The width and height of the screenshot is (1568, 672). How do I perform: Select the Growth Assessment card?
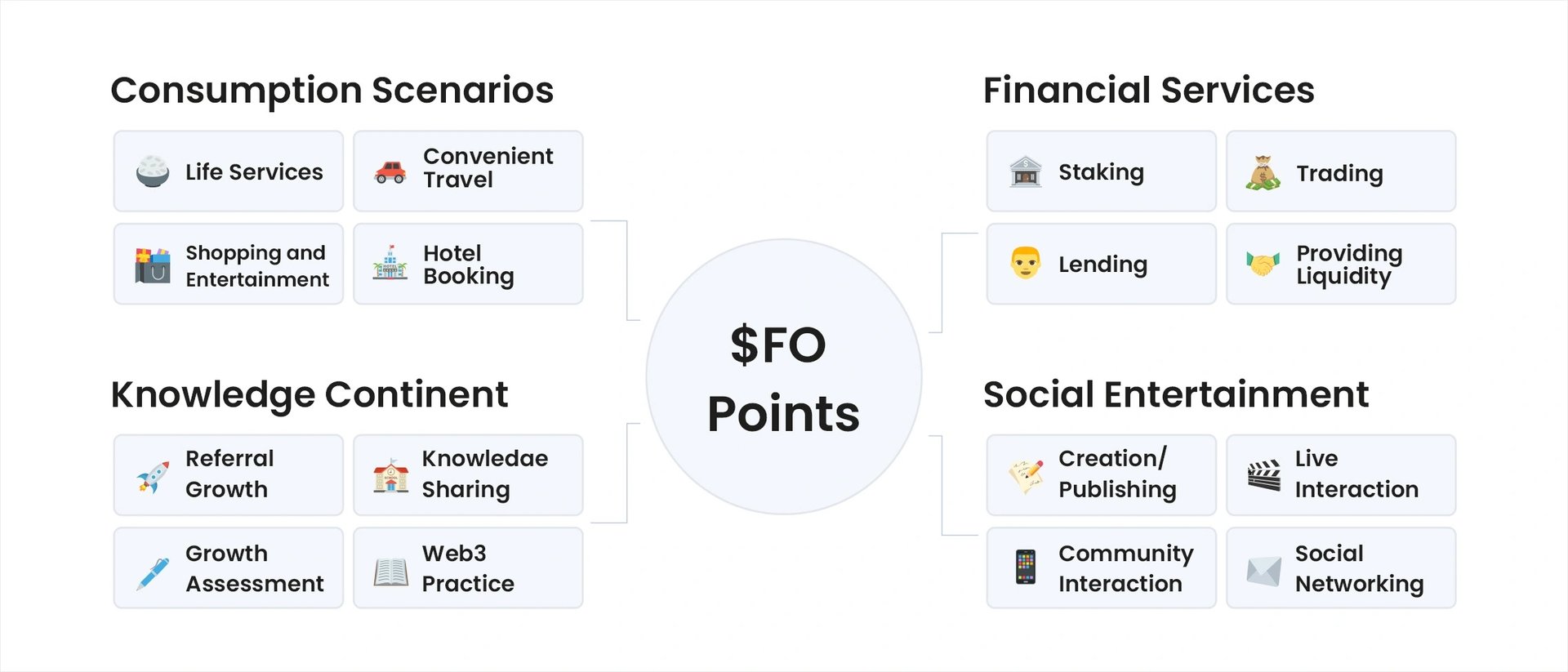[x=229, y=567]
